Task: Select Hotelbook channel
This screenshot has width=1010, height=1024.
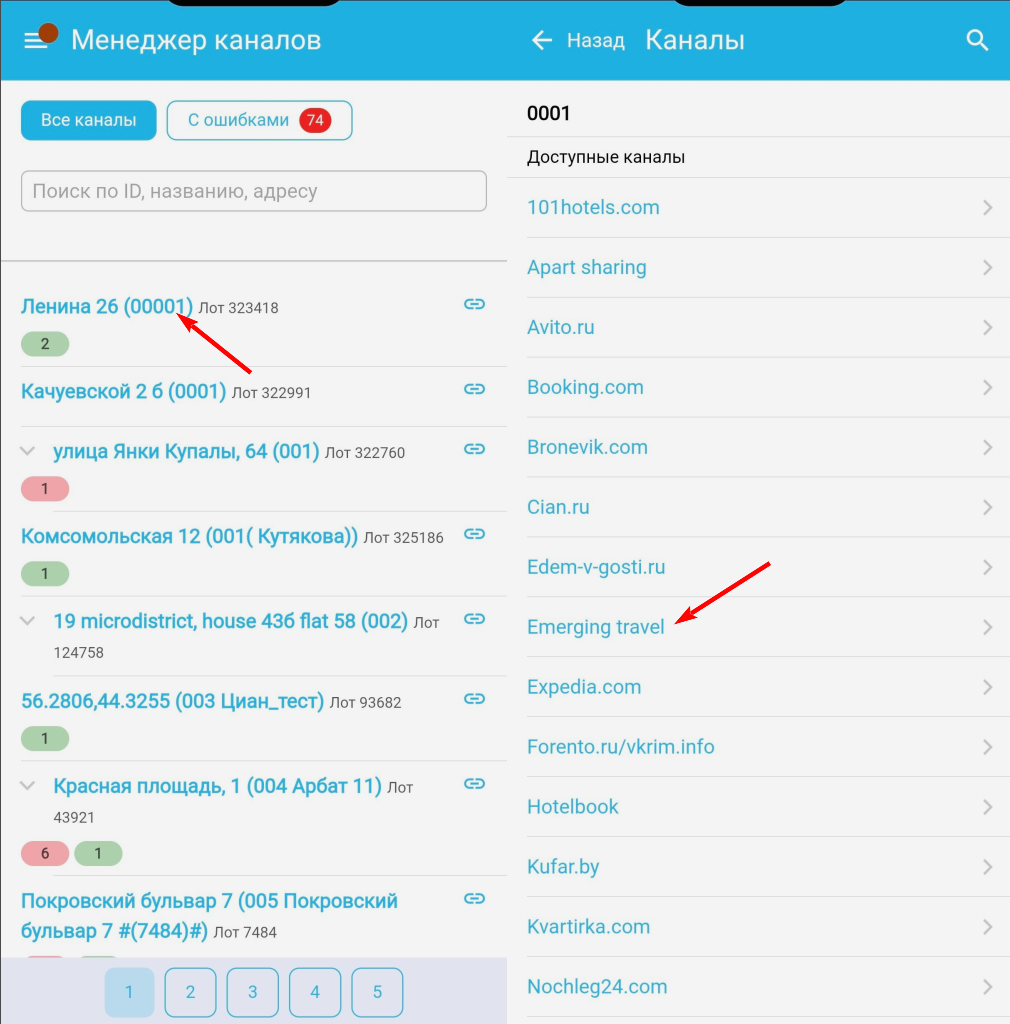Action: coord(573,807)
